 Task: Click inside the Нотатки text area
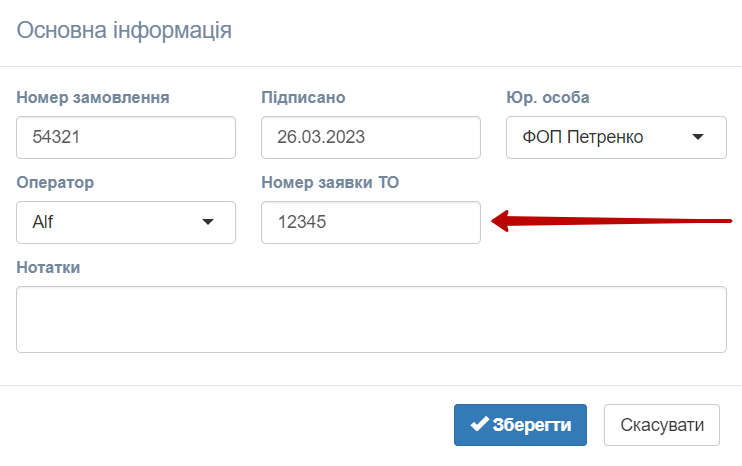click(371, 319)
